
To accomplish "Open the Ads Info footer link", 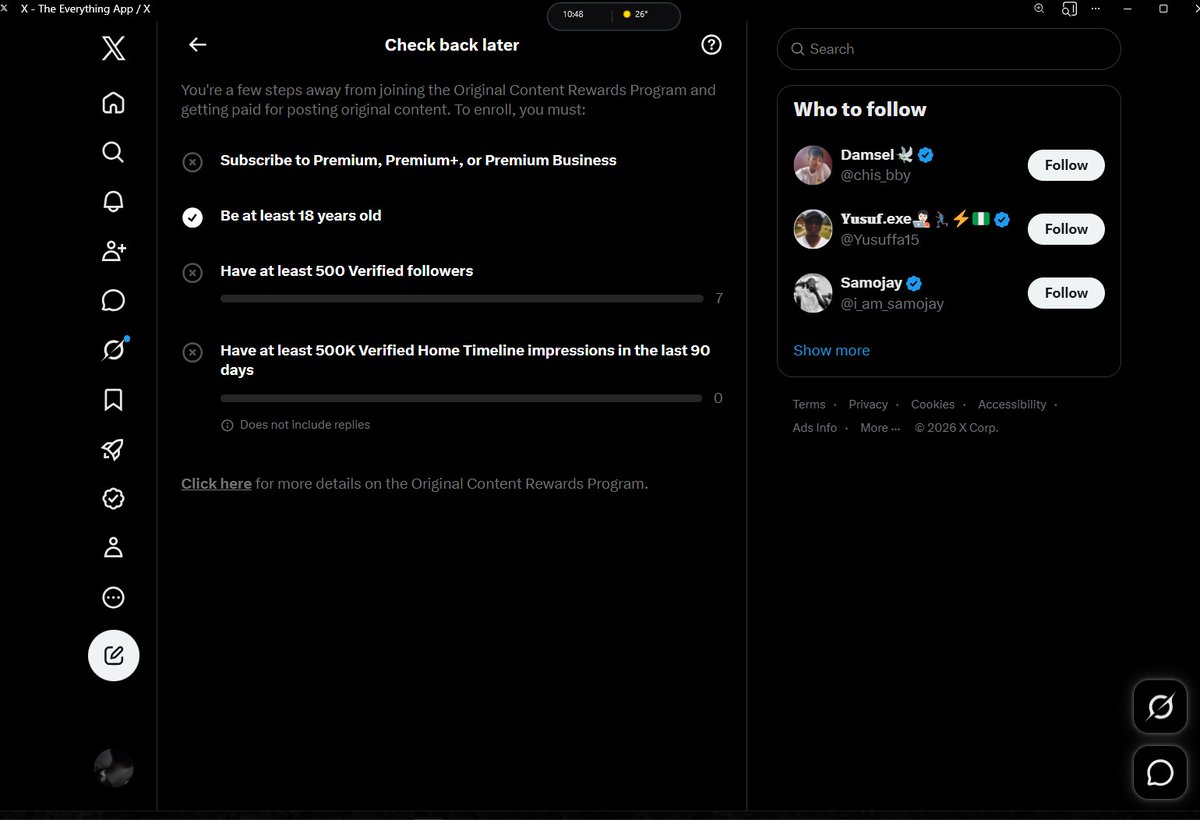I will [815, 427].
